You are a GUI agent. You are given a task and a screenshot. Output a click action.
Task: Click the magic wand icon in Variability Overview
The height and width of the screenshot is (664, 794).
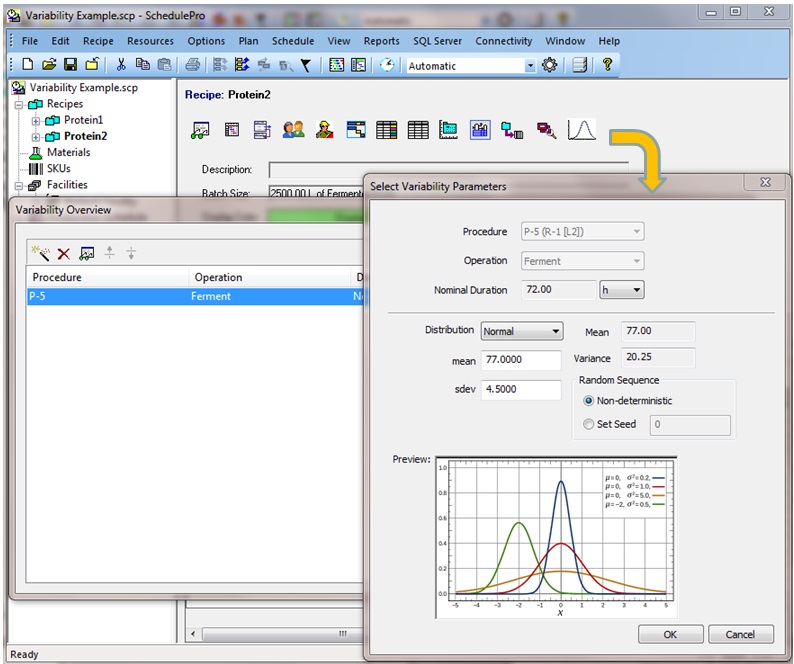41,254
